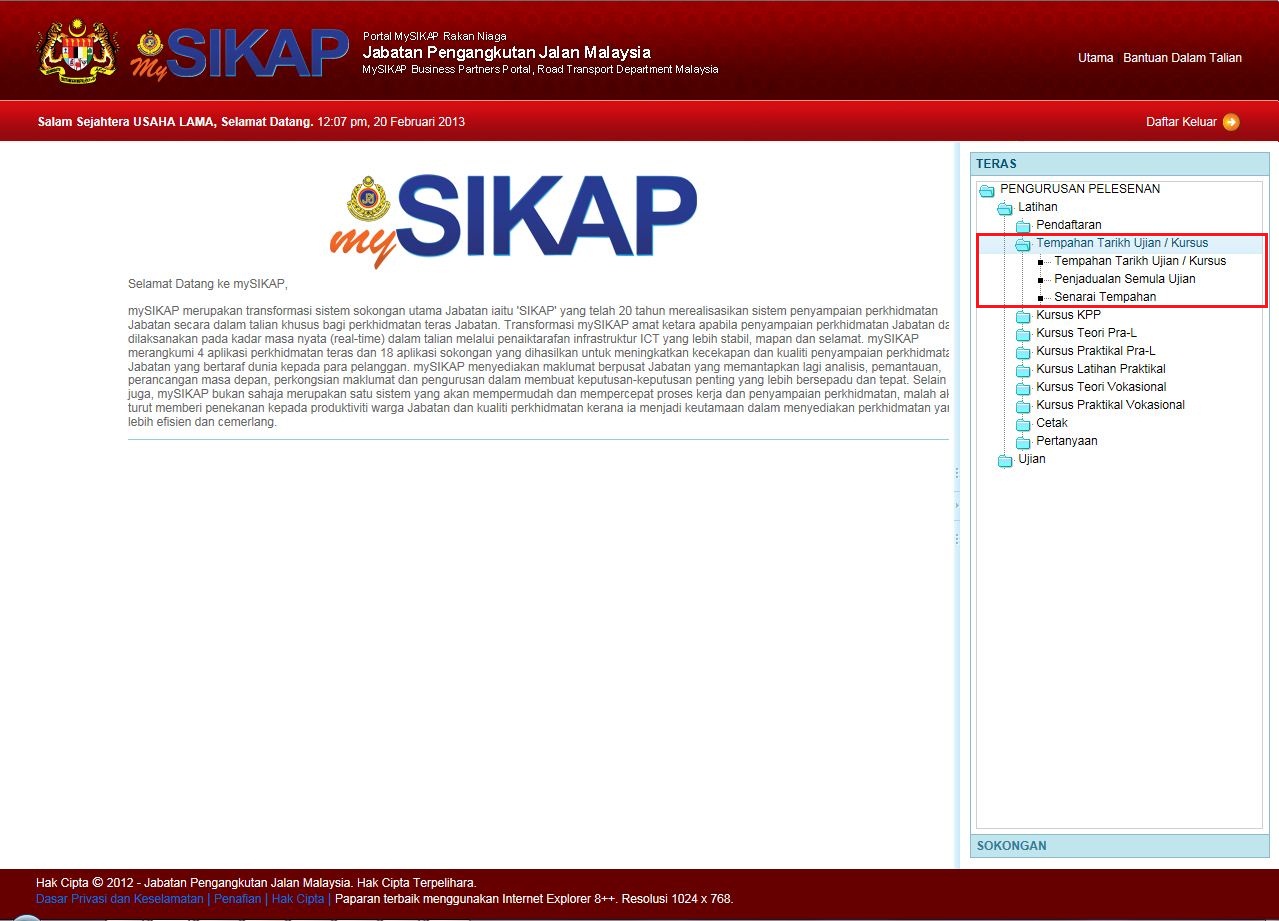Open the Penafian footer link
Viewport: 1279px width, 921px height.
(237, 899)
